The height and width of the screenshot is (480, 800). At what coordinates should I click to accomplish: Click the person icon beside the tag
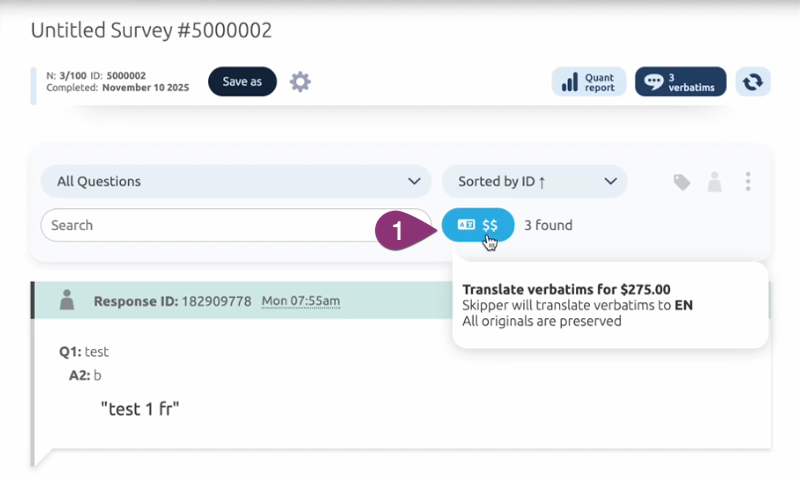click(714, 182)
